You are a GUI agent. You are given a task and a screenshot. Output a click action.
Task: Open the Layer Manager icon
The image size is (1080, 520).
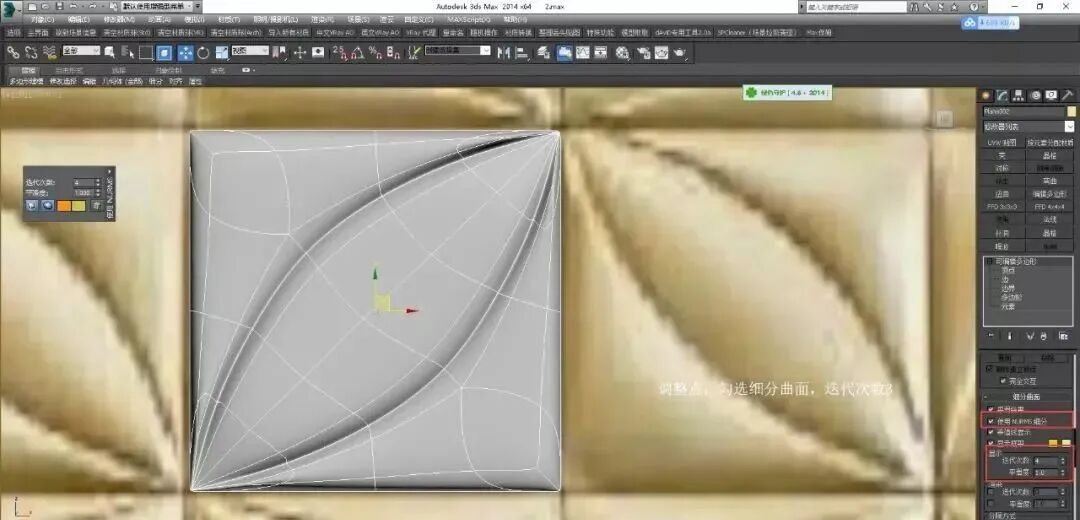[x=544, y=52]
